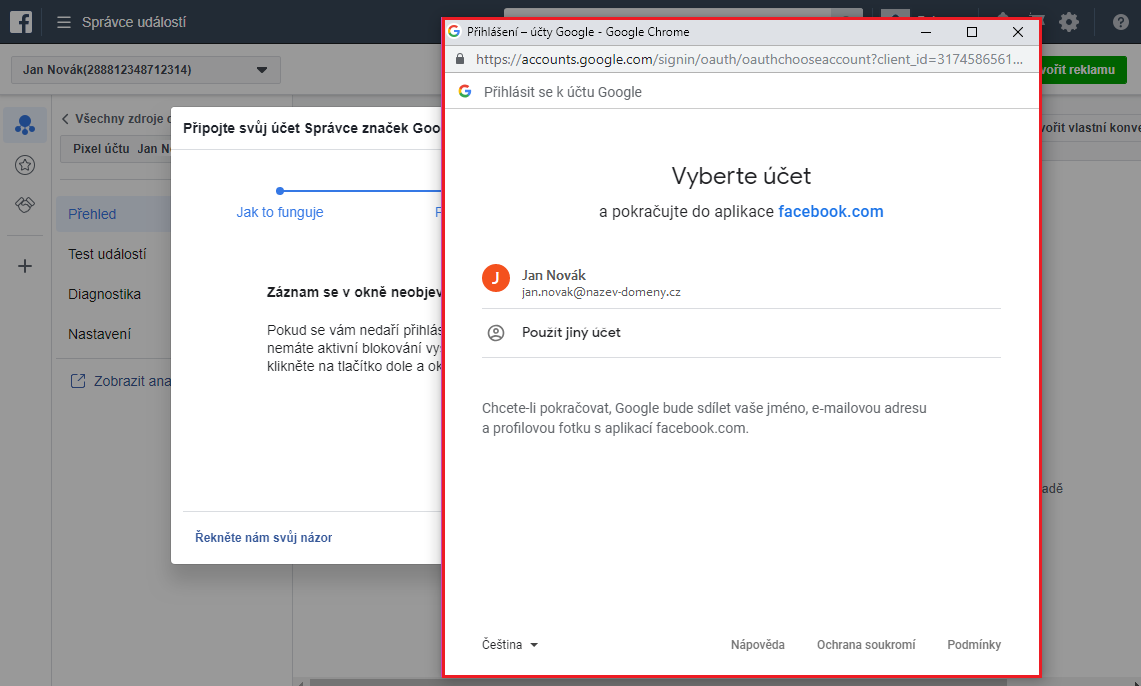
Task: Click Řekněte nám svůj názor link
Action: tap(263, 538)
